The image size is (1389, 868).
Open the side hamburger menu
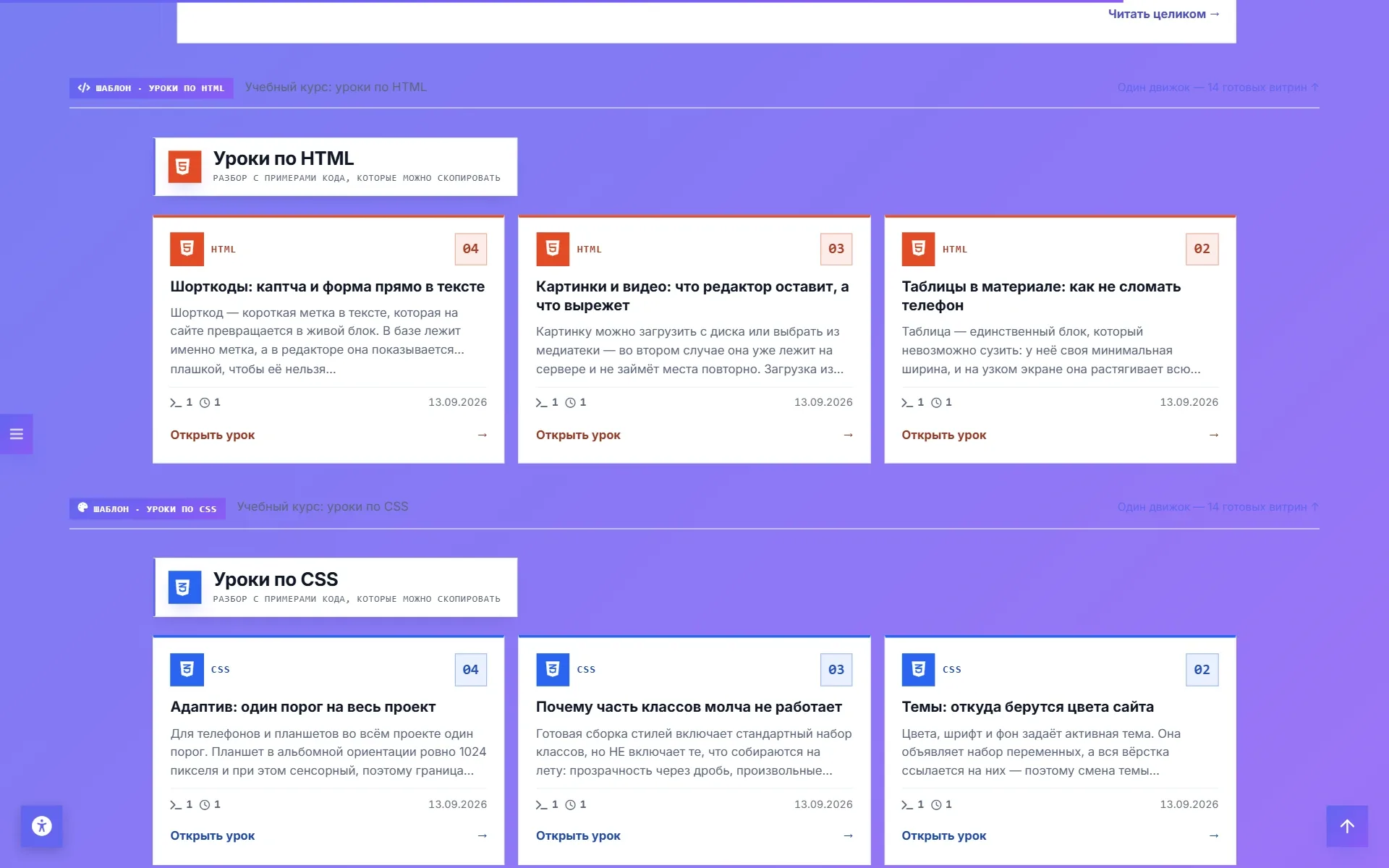(16, 434)
